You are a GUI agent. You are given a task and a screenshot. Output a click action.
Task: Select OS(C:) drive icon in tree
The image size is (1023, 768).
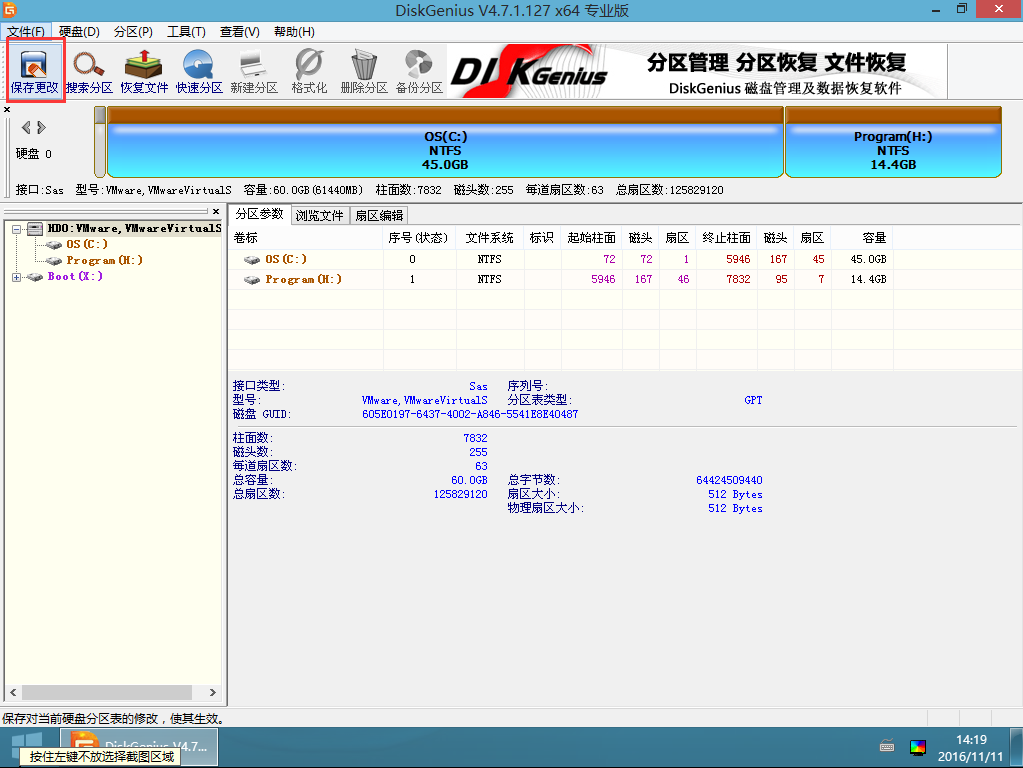click(54, 245)
